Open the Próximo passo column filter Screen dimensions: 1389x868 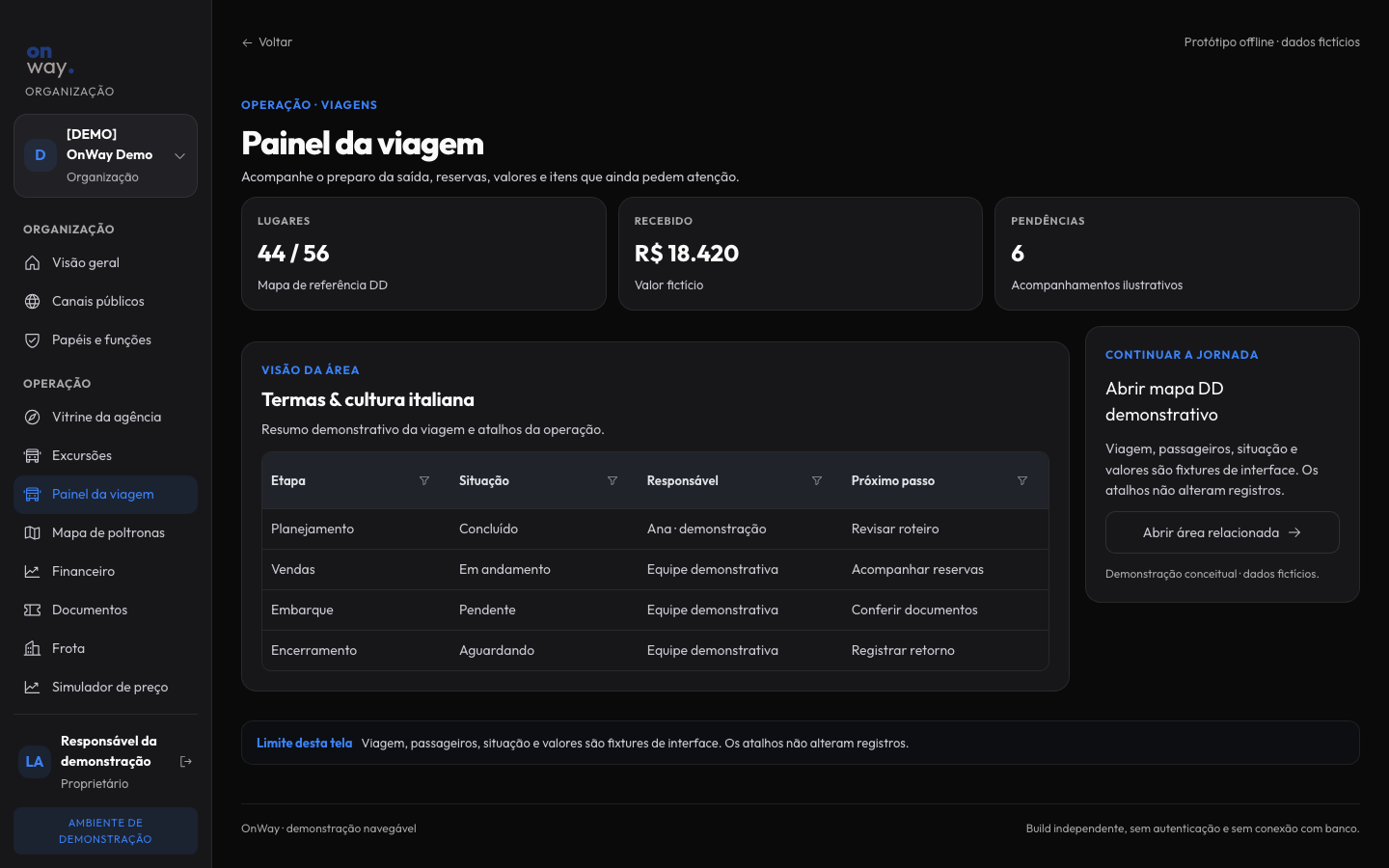[1022, 480]
